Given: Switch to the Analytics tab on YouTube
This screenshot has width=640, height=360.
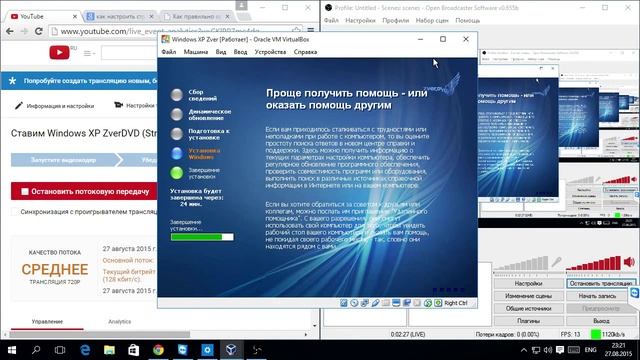Looking at the screenshot, I should 120,322.
